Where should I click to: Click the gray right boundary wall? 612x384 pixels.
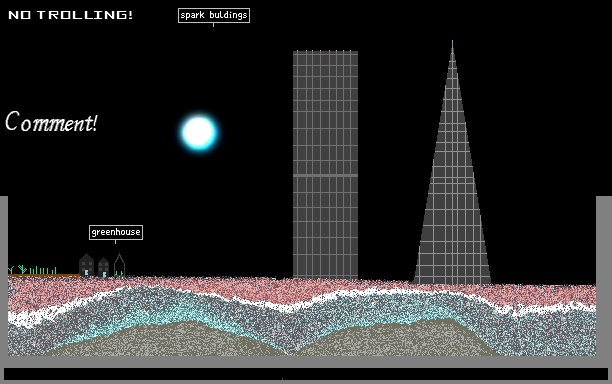[604, 281]
